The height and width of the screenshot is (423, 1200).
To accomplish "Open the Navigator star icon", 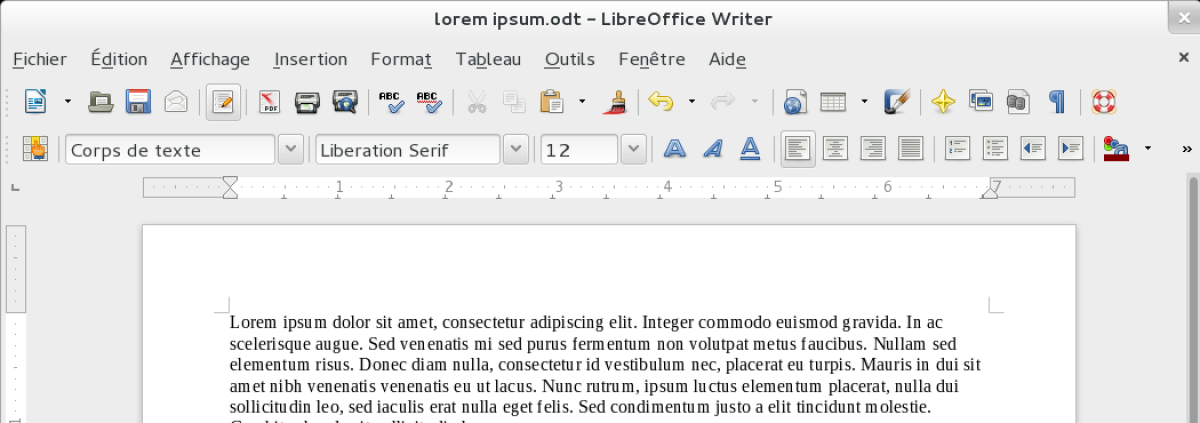I will click(943, 101).
